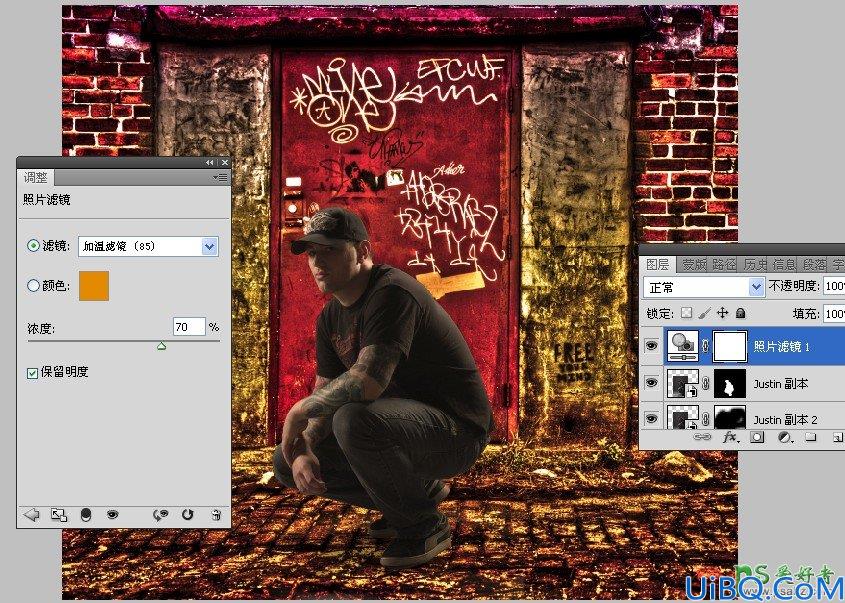Click the orange color swatch

(94, 286)
